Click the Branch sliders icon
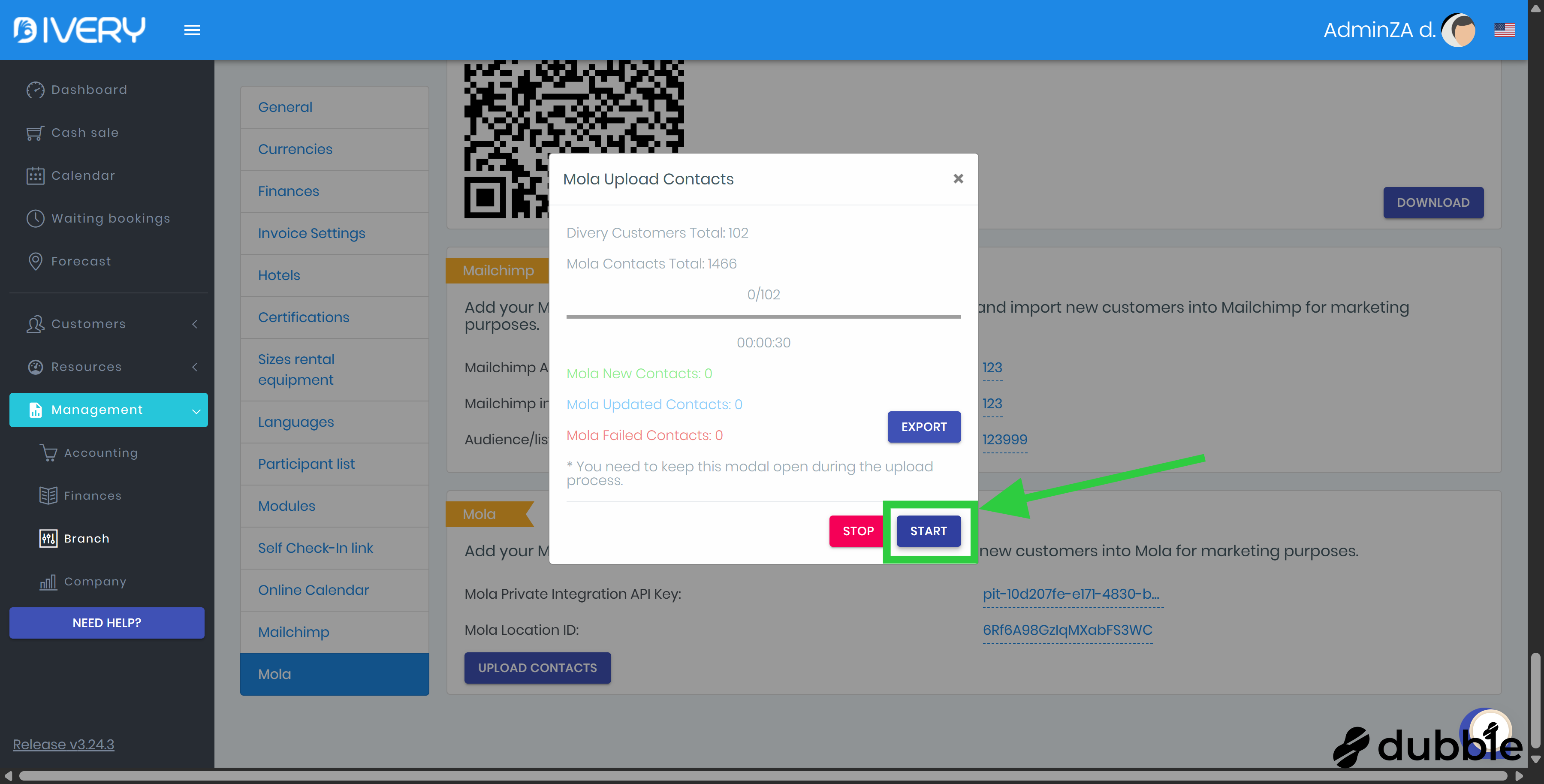 tap(48, 538)
